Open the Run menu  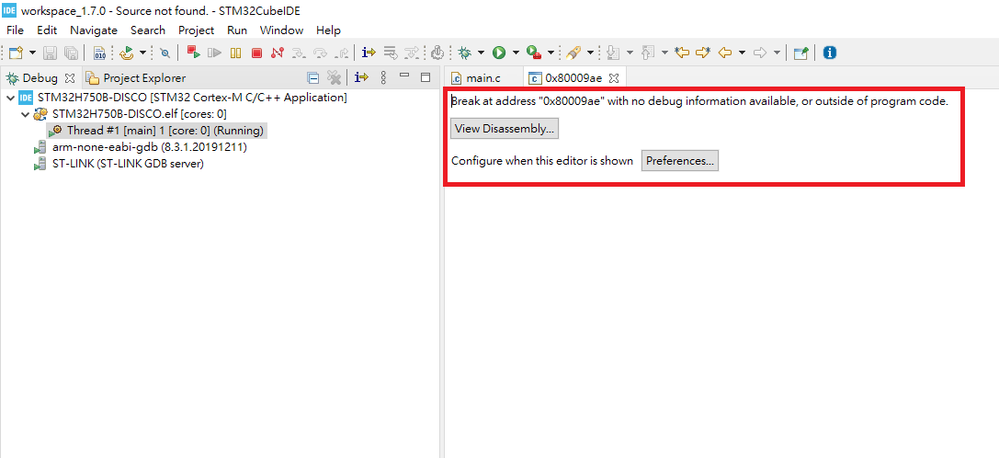coord(237,30)
